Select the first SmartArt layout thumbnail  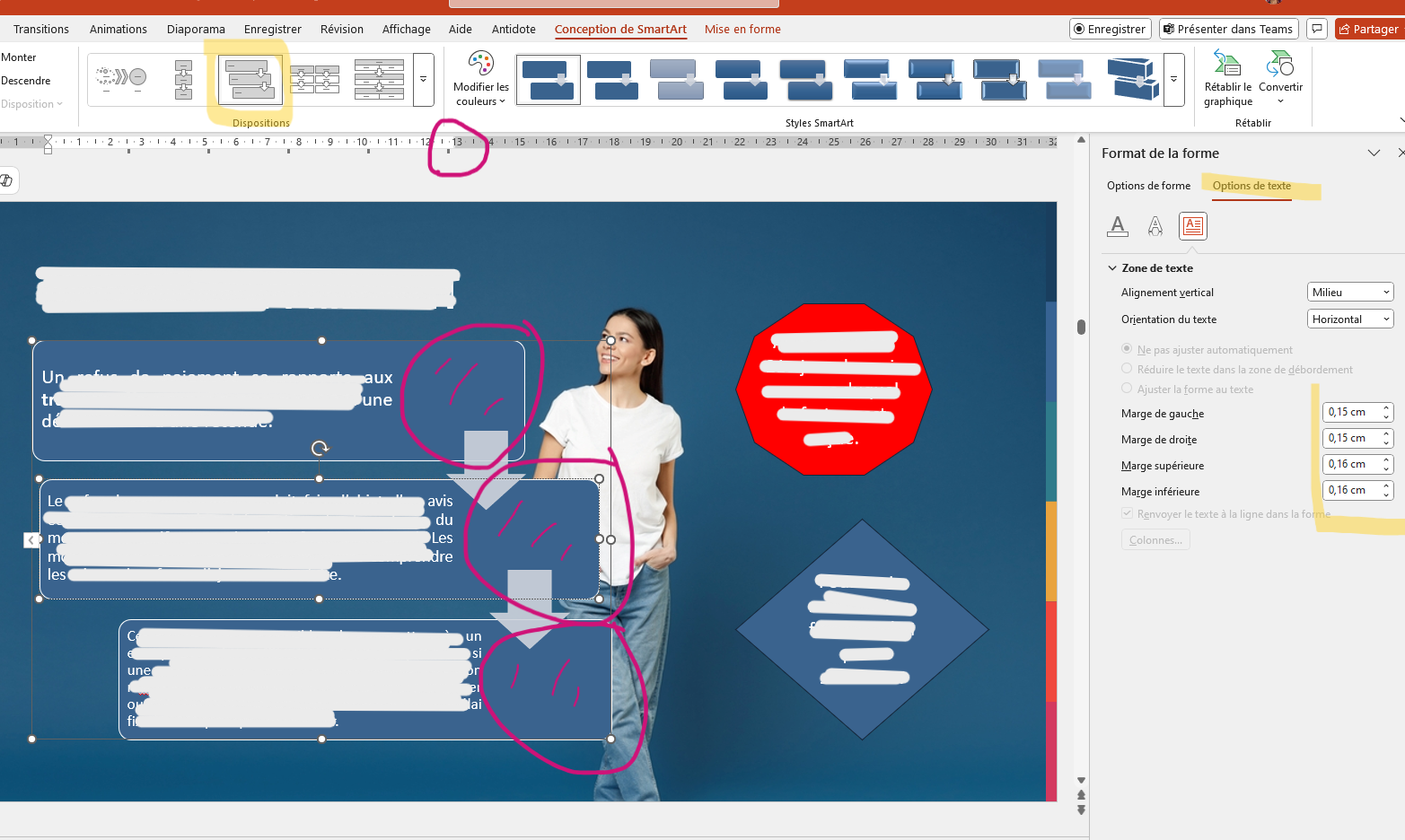[x=122, y=78]
